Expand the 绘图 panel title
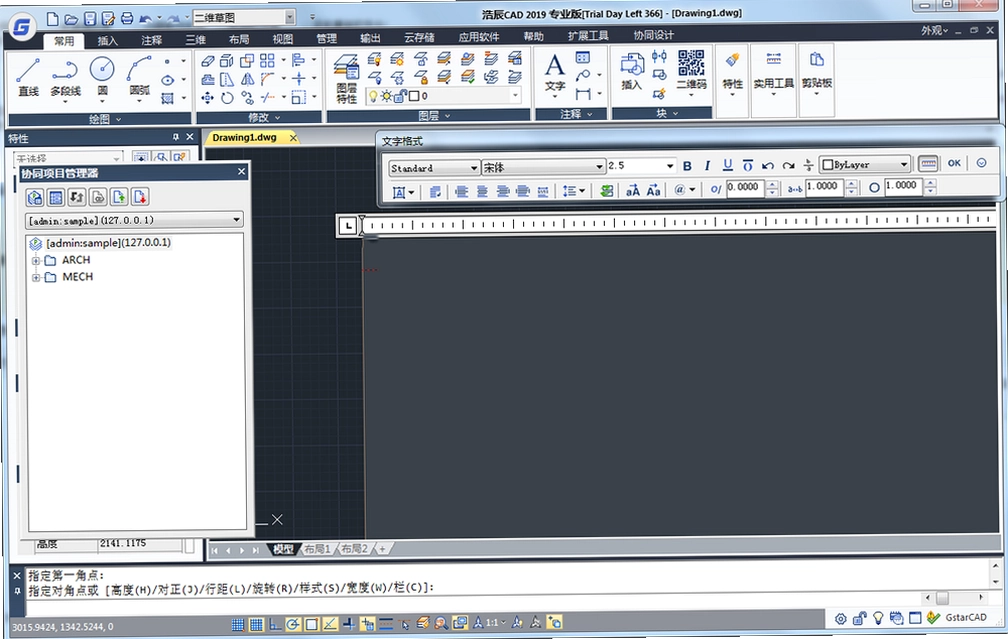The height and width of the screenshot is (639, 1008). (104, 119)
